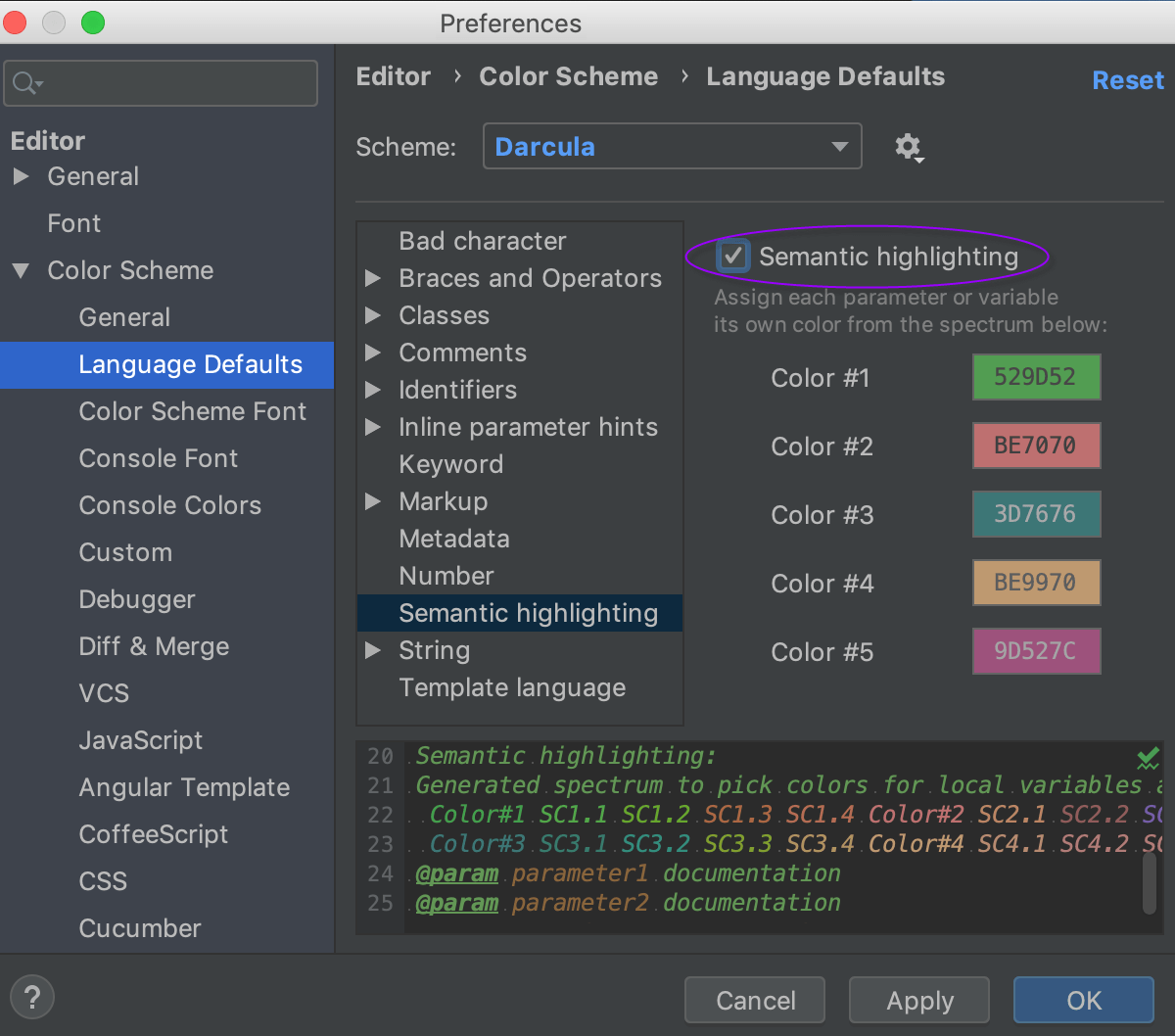
Task: Expand the String category
Action: coord(373,650)
